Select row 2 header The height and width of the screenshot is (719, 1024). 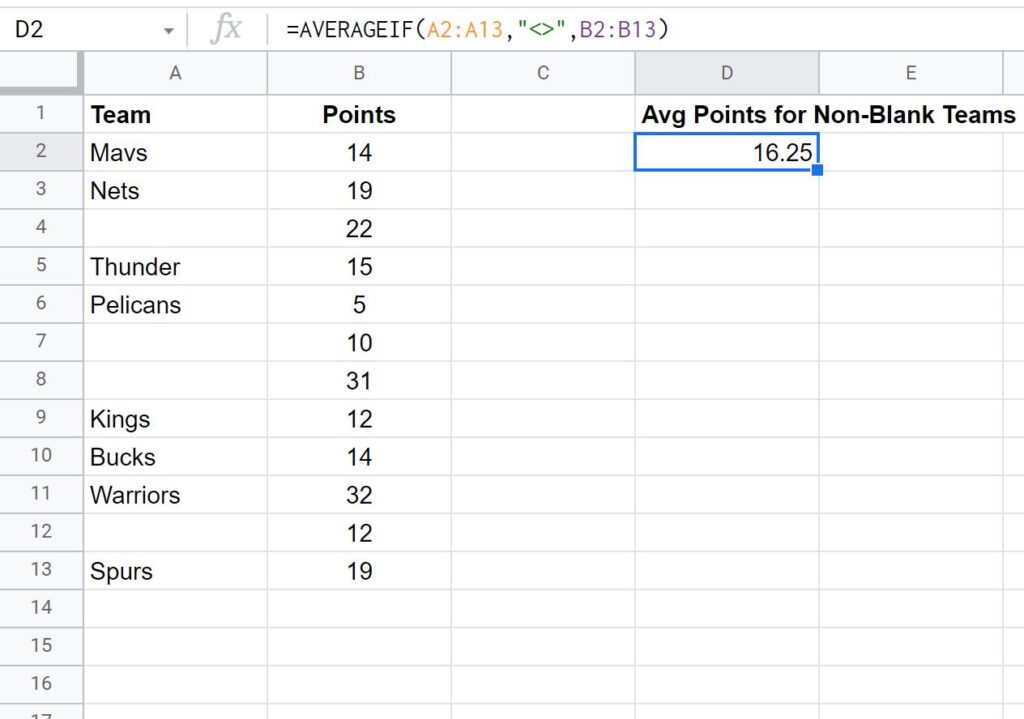click(x=41, y=152)
